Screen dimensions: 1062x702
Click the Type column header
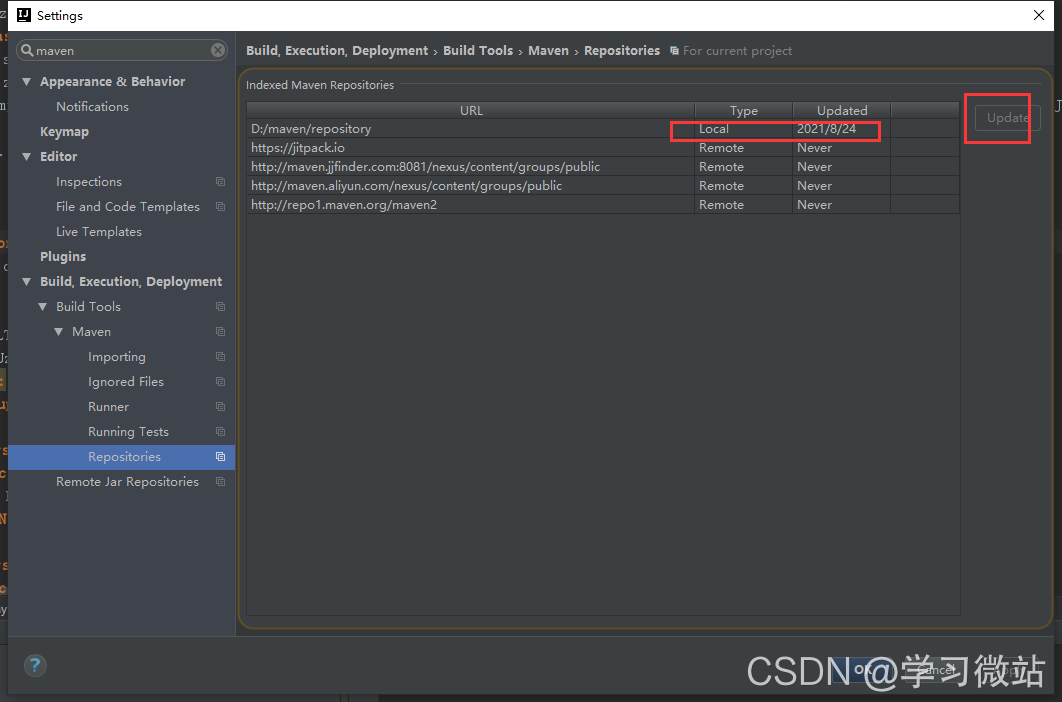coord(744,110)
